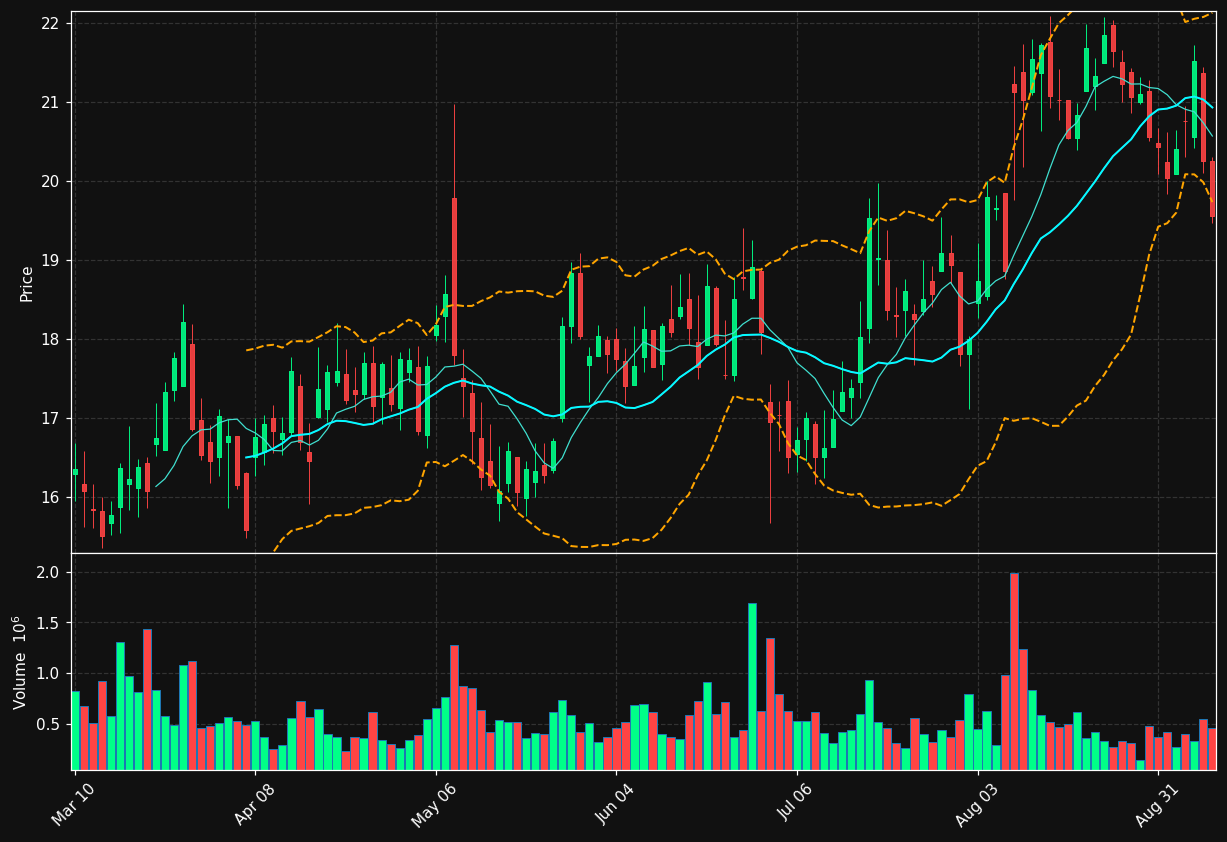Select the 20 price tick label
Viewport: 1227px width, 842px height.
tap(52, 181)
